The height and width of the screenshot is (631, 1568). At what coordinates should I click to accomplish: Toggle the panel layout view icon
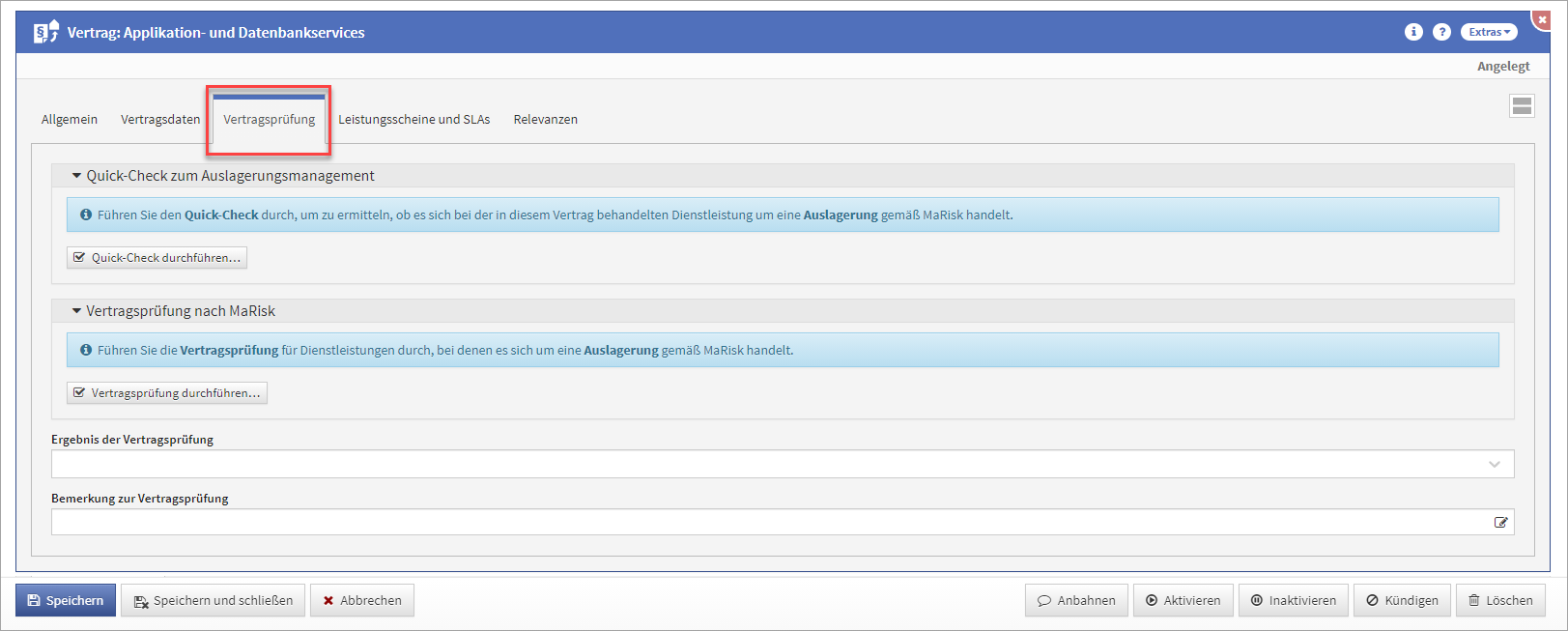pyautogui.click(x=1522, y=106)
